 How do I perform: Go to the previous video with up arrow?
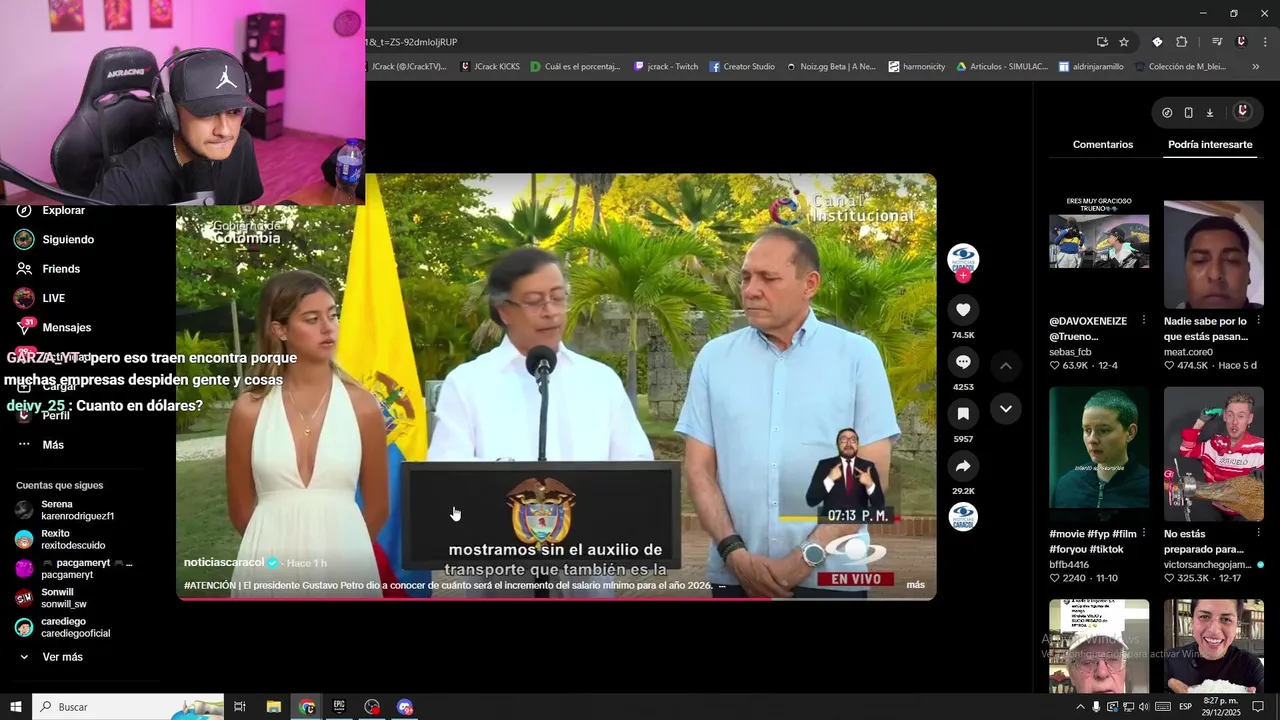point(1006,366)
